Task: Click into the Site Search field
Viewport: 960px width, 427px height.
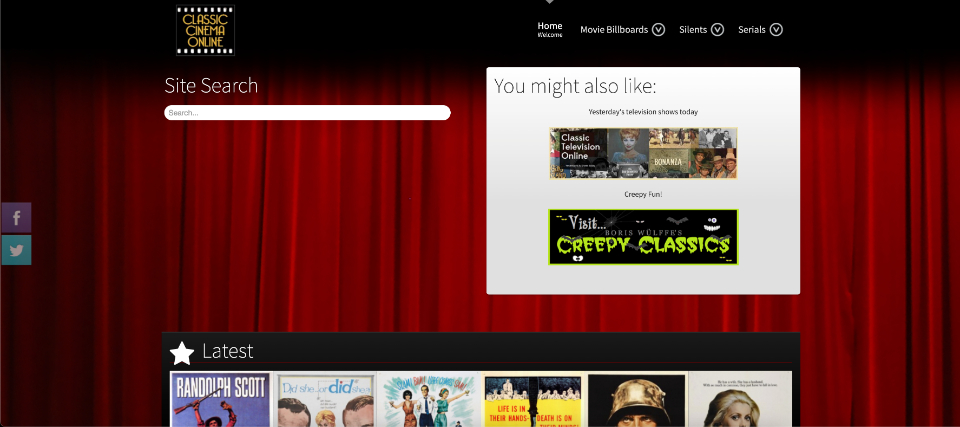Action: point(307,113)
